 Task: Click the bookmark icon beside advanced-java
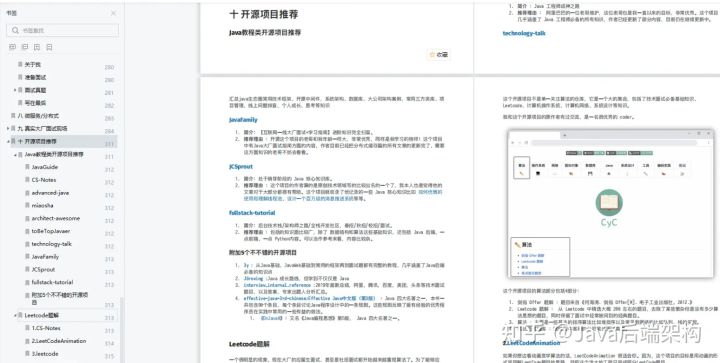[x=27, y=193]
